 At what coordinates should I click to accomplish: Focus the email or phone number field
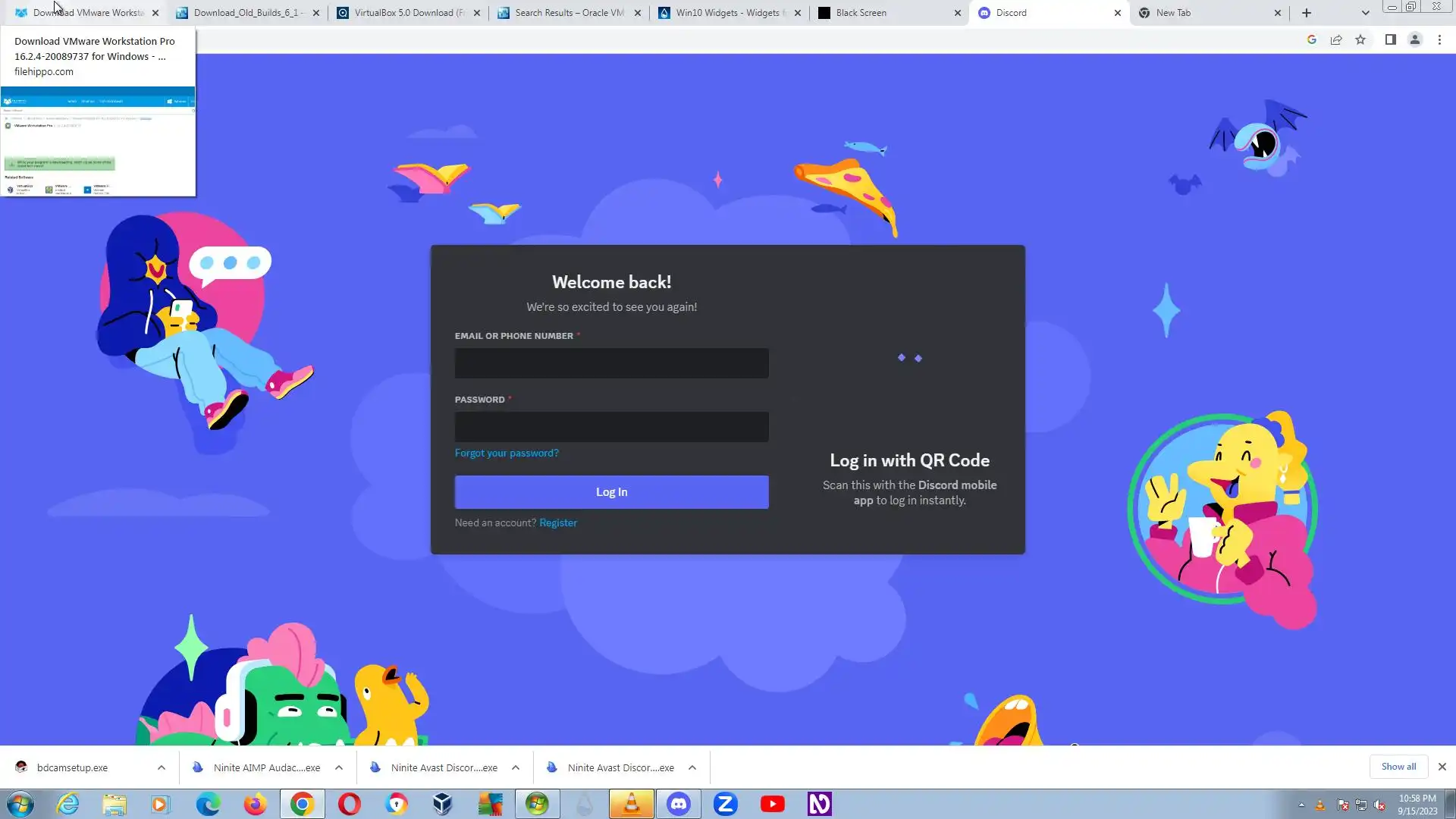pyautogui.click(x=611, y=363)
